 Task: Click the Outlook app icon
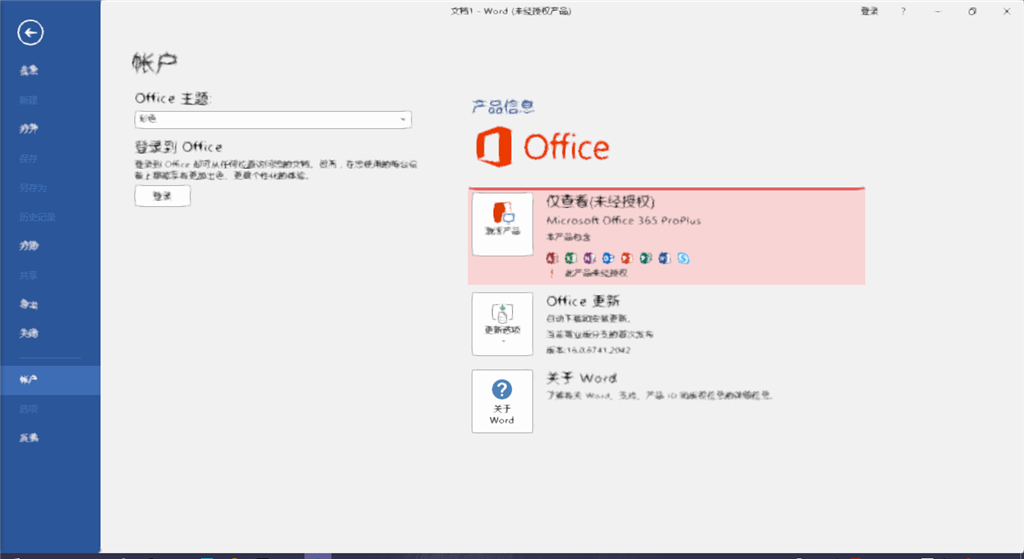tap(608, 258)
